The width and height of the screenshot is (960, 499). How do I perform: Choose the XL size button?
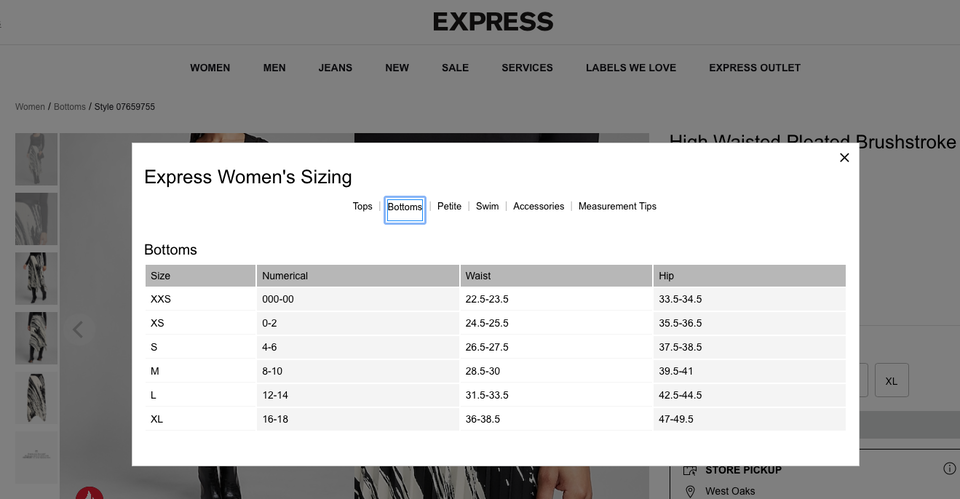[891, 381]
